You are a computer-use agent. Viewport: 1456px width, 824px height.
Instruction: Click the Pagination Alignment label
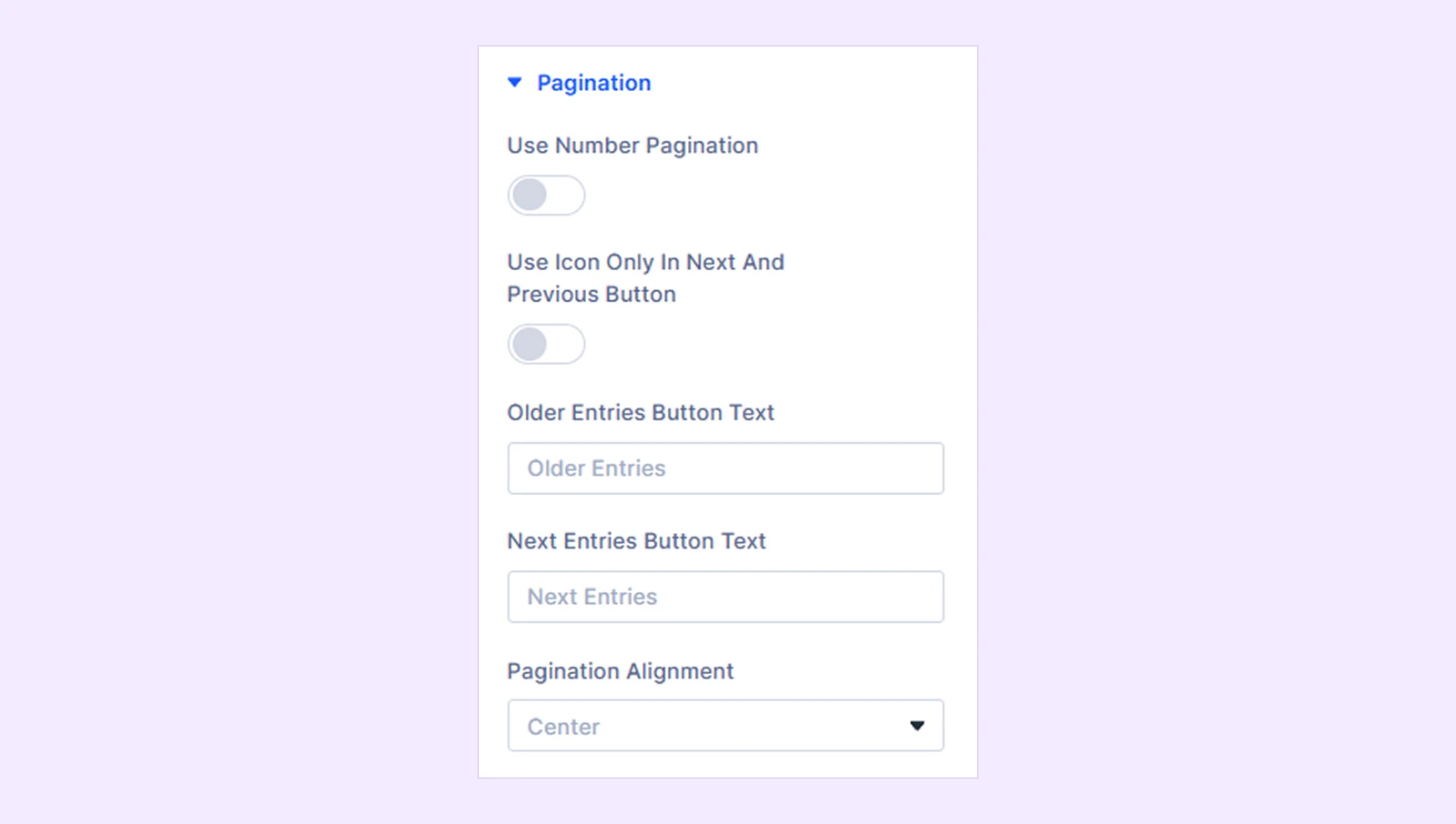click(620, 671)
